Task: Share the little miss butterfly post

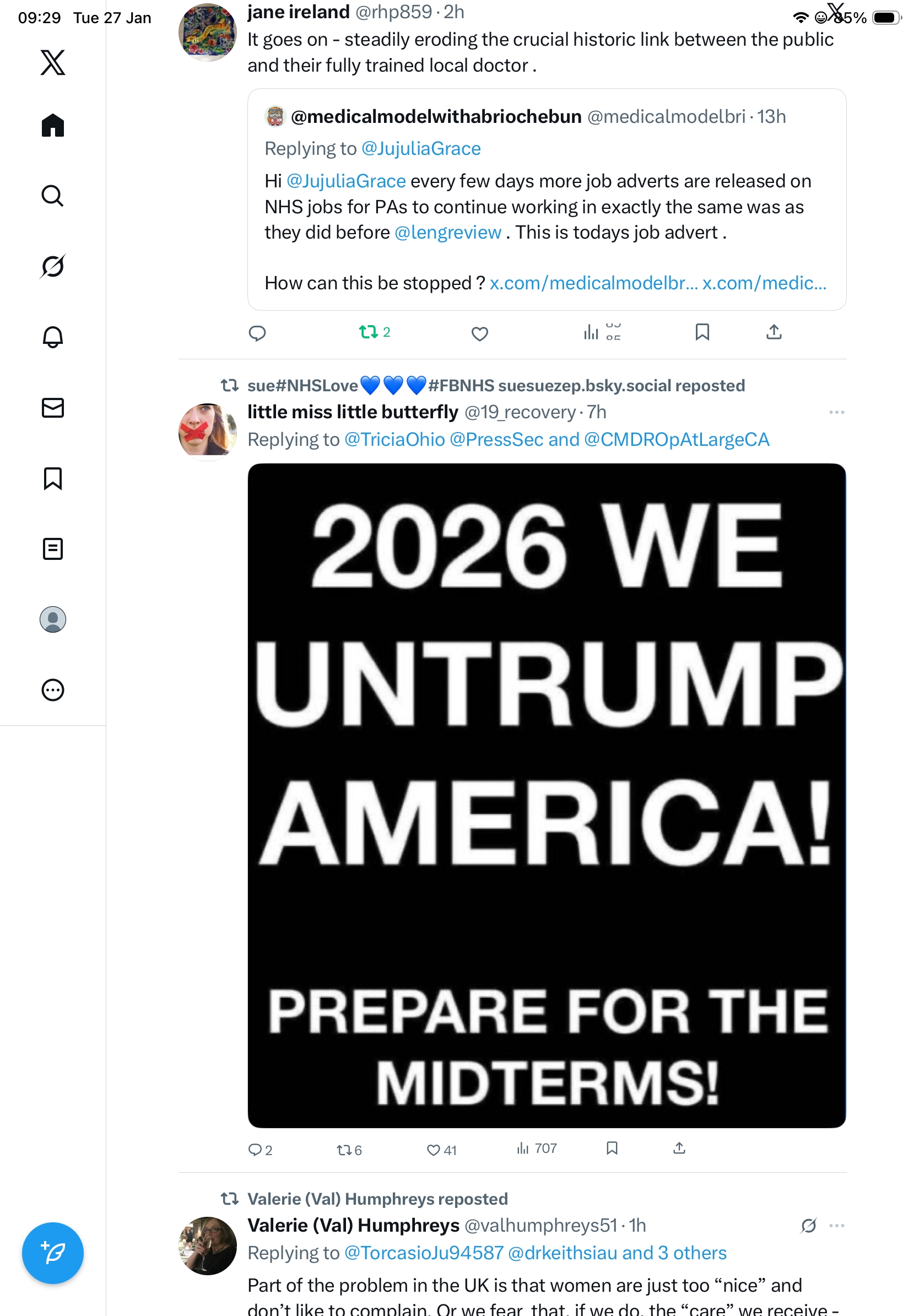Action: coord(679,1147)
